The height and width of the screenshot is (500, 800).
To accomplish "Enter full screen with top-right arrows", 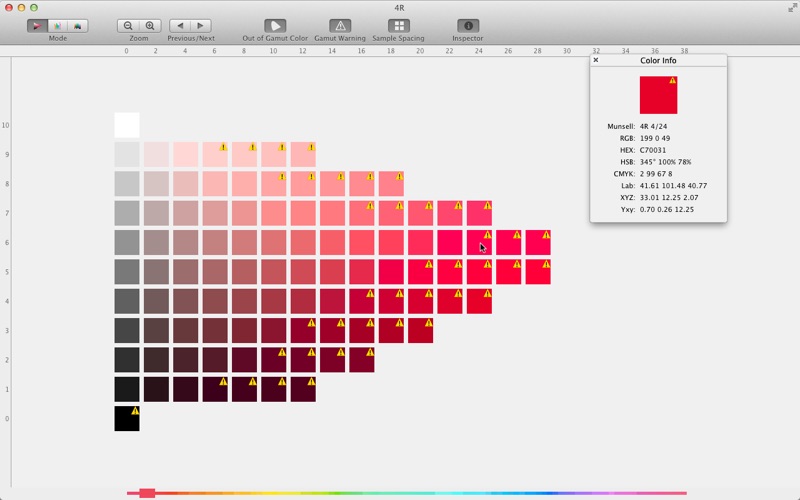I will 792,8.
